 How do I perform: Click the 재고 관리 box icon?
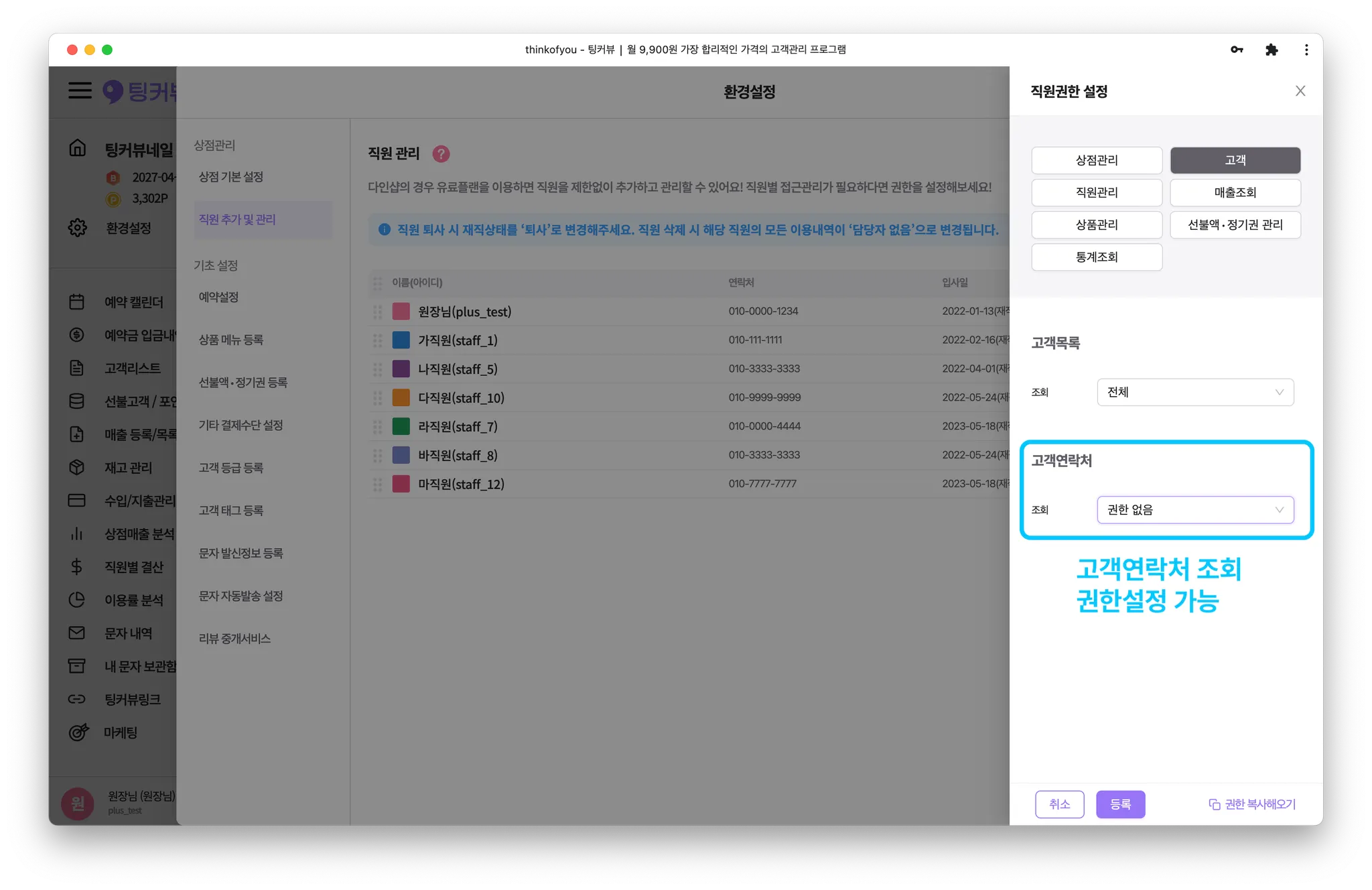coord(77,467)
